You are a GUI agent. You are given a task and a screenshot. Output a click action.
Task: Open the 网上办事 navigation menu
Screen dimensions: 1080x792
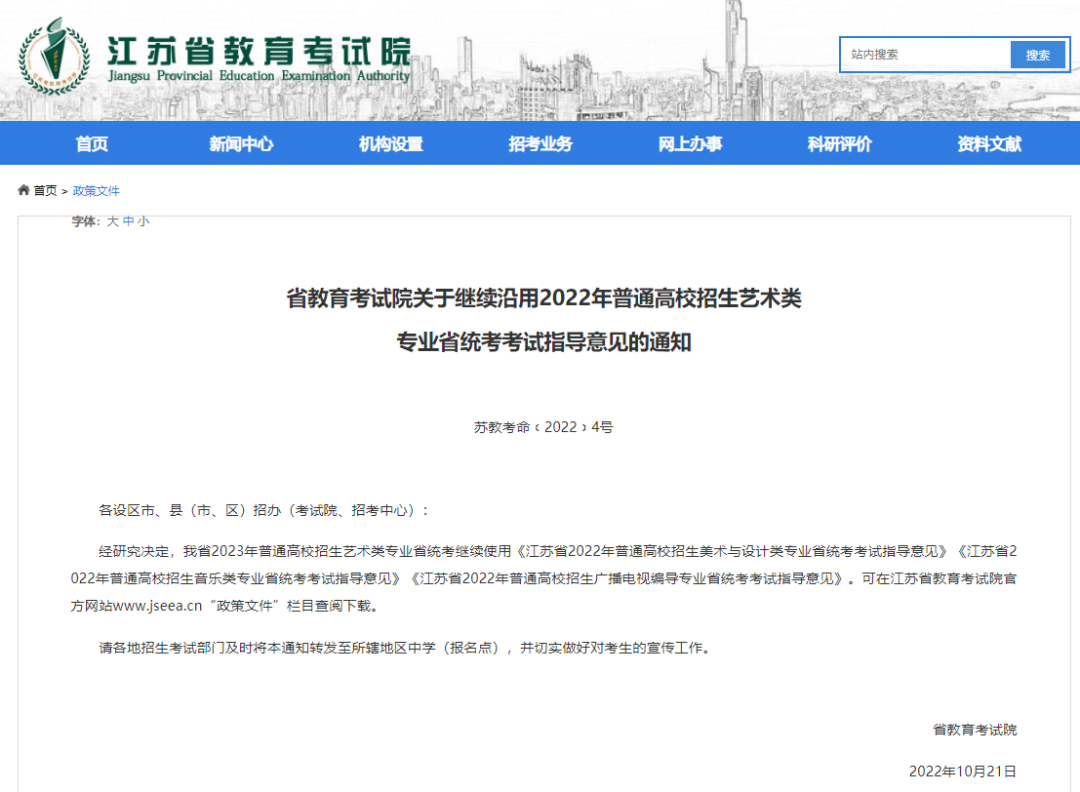[690, 143]
